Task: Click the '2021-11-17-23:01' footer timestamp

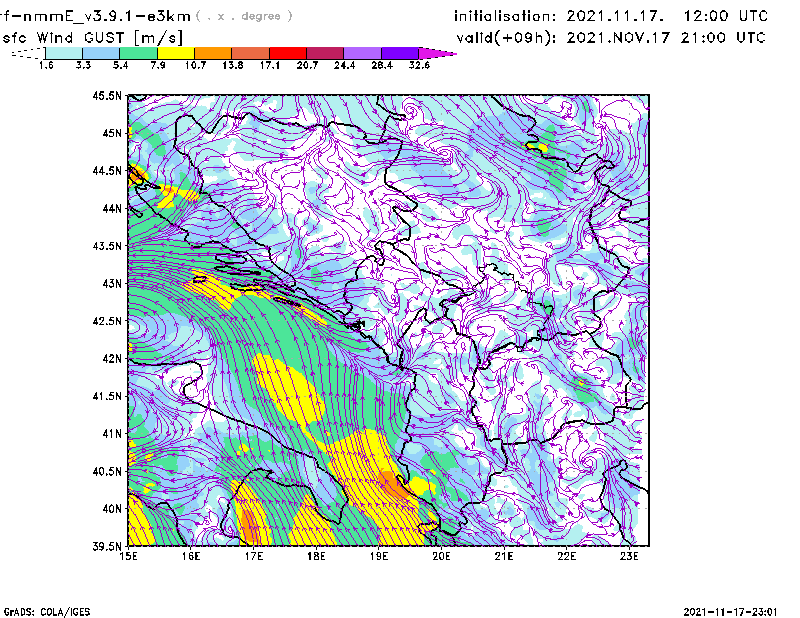Action: tap(730, 612)
